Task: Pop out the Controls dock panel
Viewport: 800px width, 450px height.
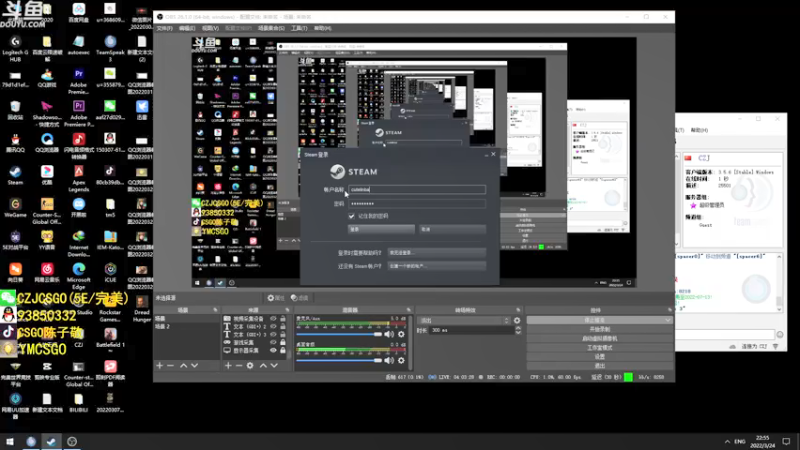Action: click(669, 310)
